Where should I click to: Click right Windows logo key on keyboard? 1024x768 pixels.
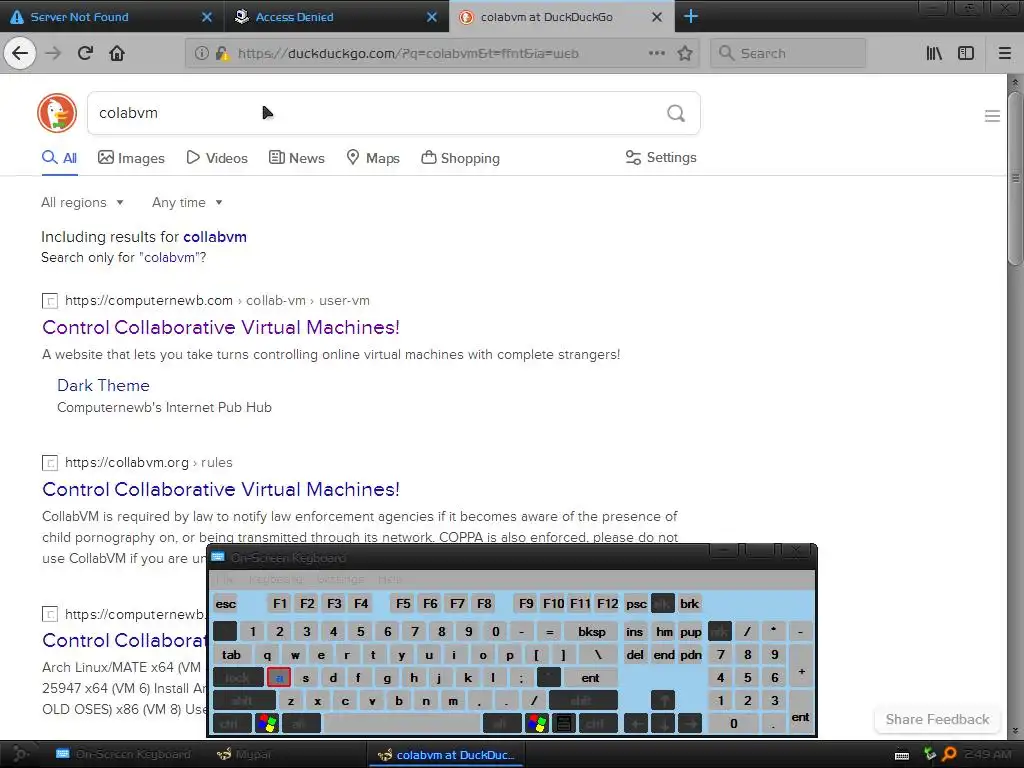(537, 723)
